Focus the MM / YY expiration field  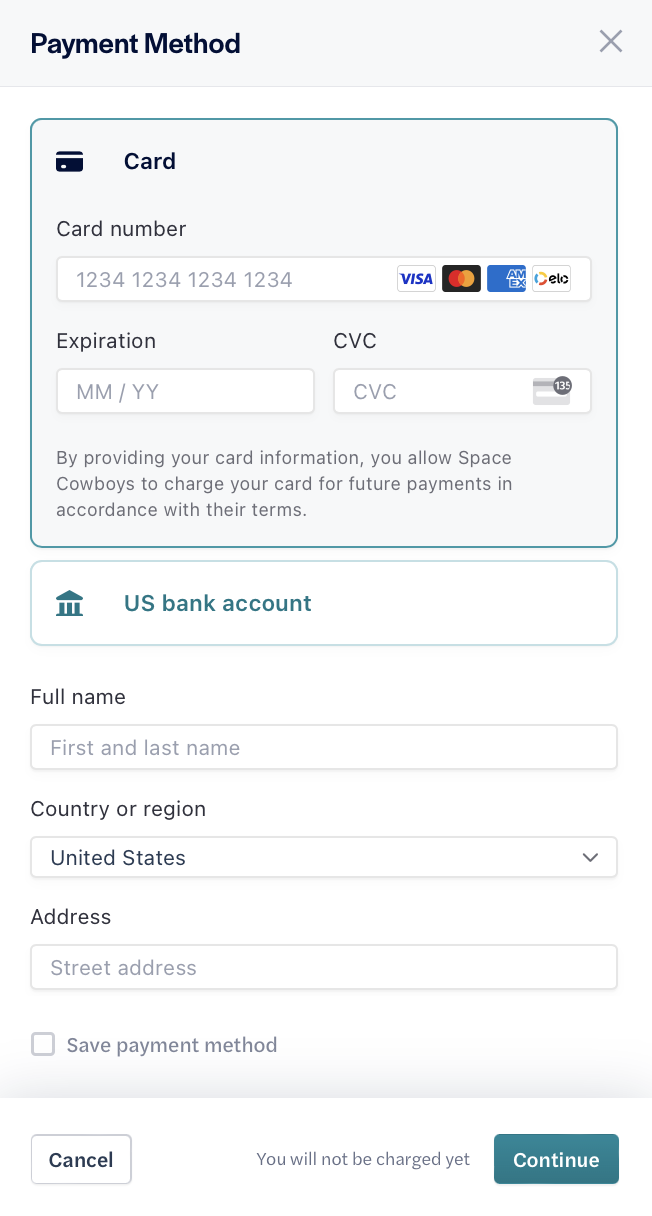coord(185,391)
